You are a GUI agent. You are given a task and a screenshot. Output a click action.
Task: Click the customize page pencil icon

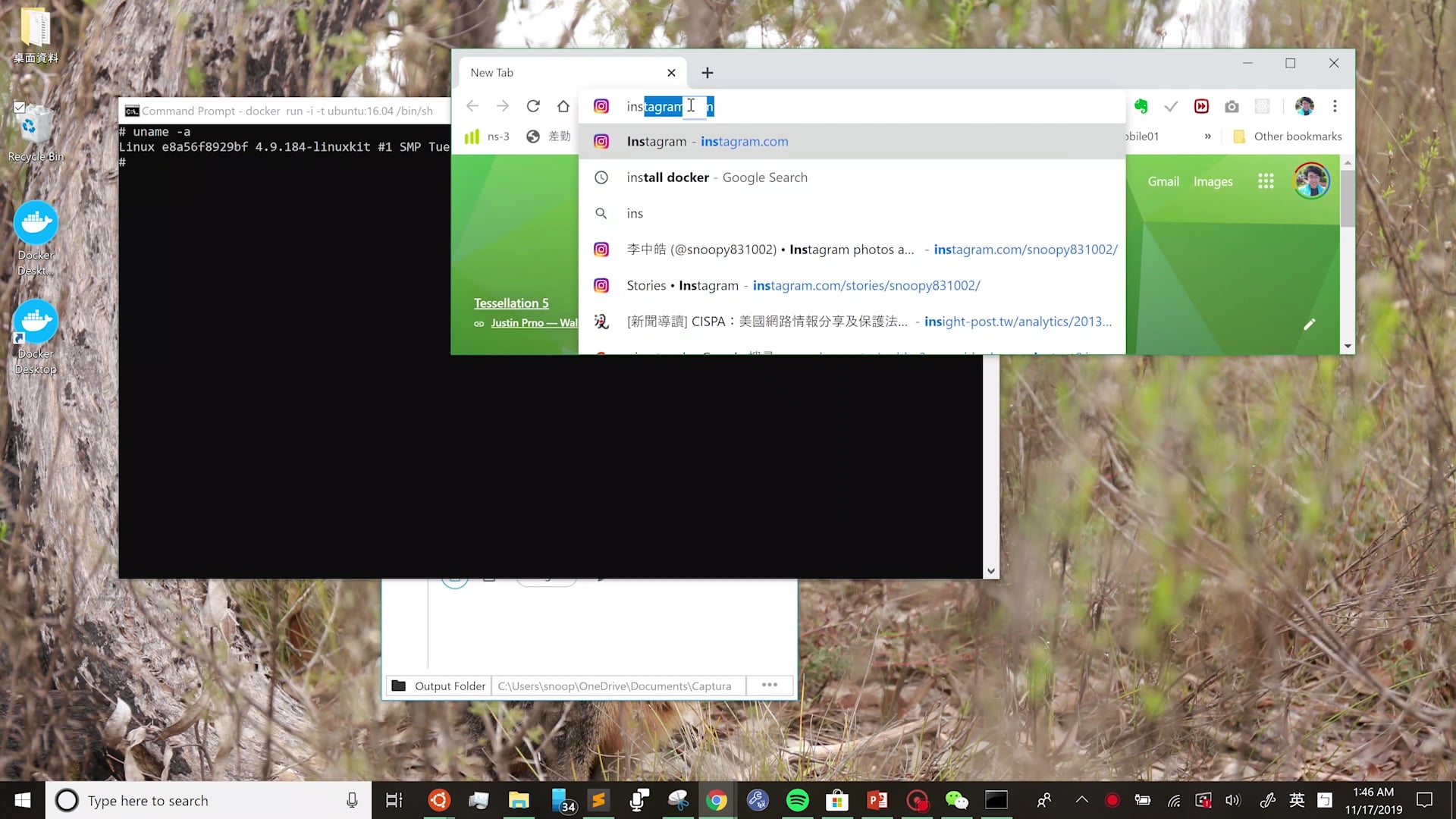coord(1309,325)
